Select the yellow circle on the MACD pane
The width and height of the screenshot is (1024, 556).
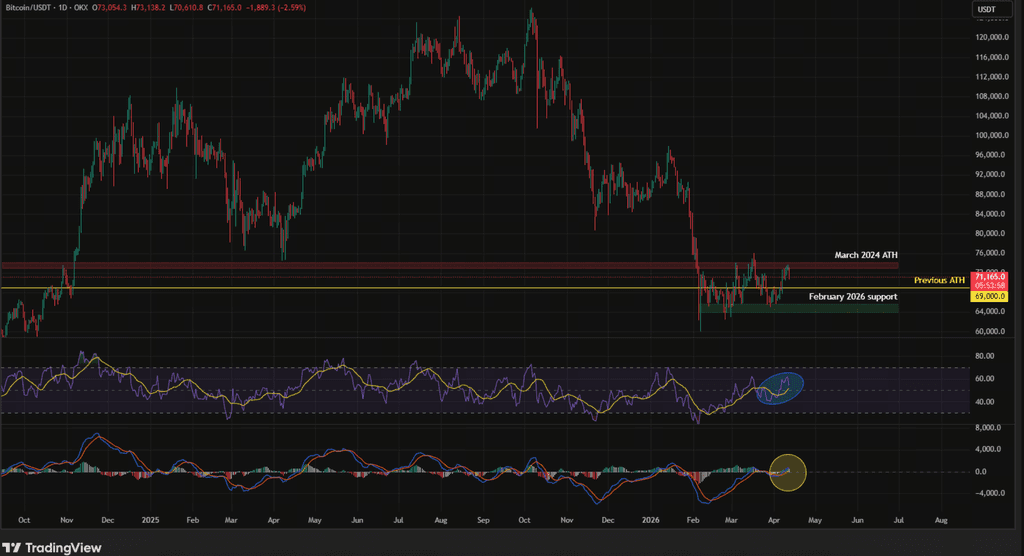pos(788,472)
